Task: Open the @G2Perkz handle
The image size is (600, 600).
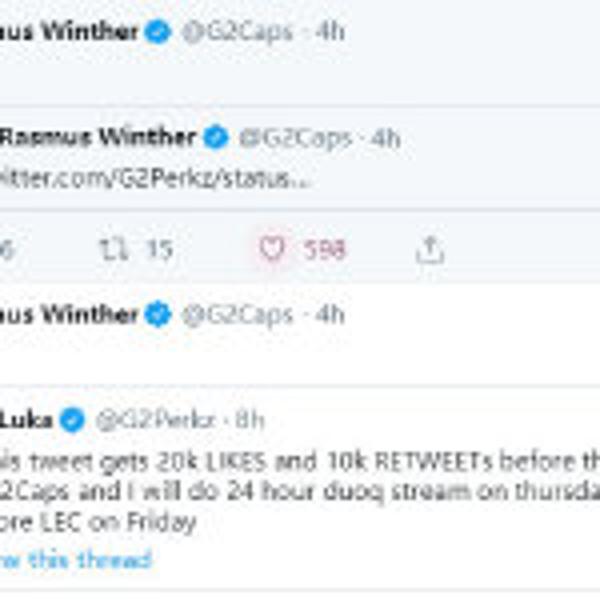Action: 155,420
